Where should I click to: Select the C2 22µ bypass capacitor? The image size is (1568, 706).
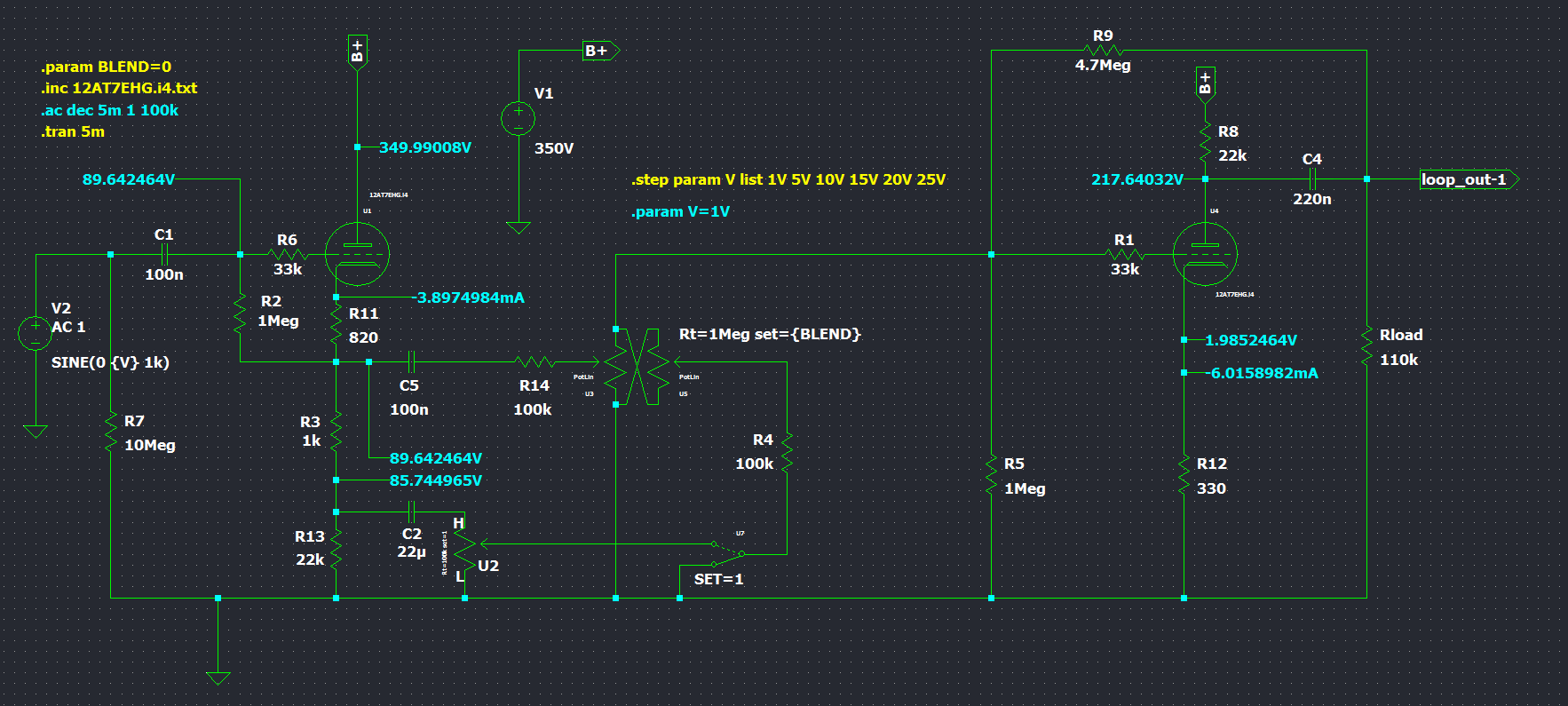click(410, 512)
